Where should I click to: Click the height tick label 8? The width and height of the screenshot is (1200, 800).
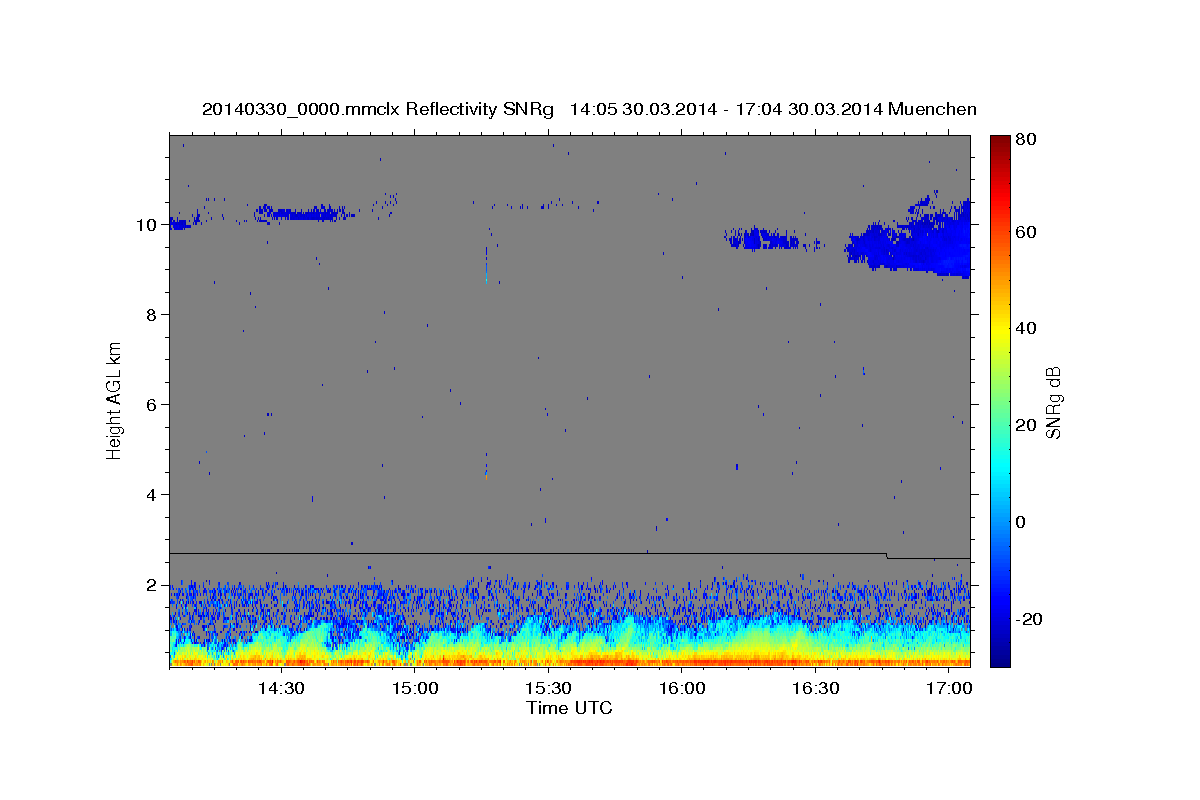pos(151,314)
